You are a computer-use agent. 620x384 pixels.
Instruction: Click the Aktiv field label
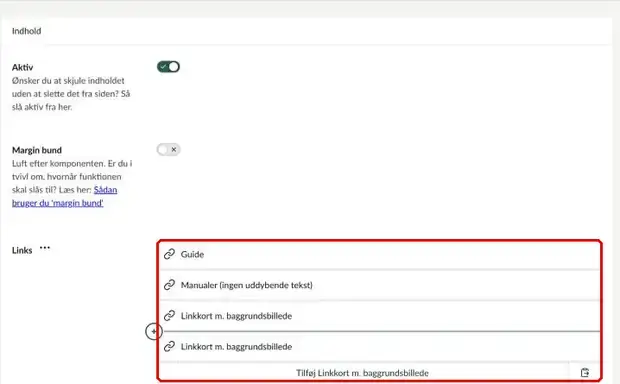[x=23, y=67]
